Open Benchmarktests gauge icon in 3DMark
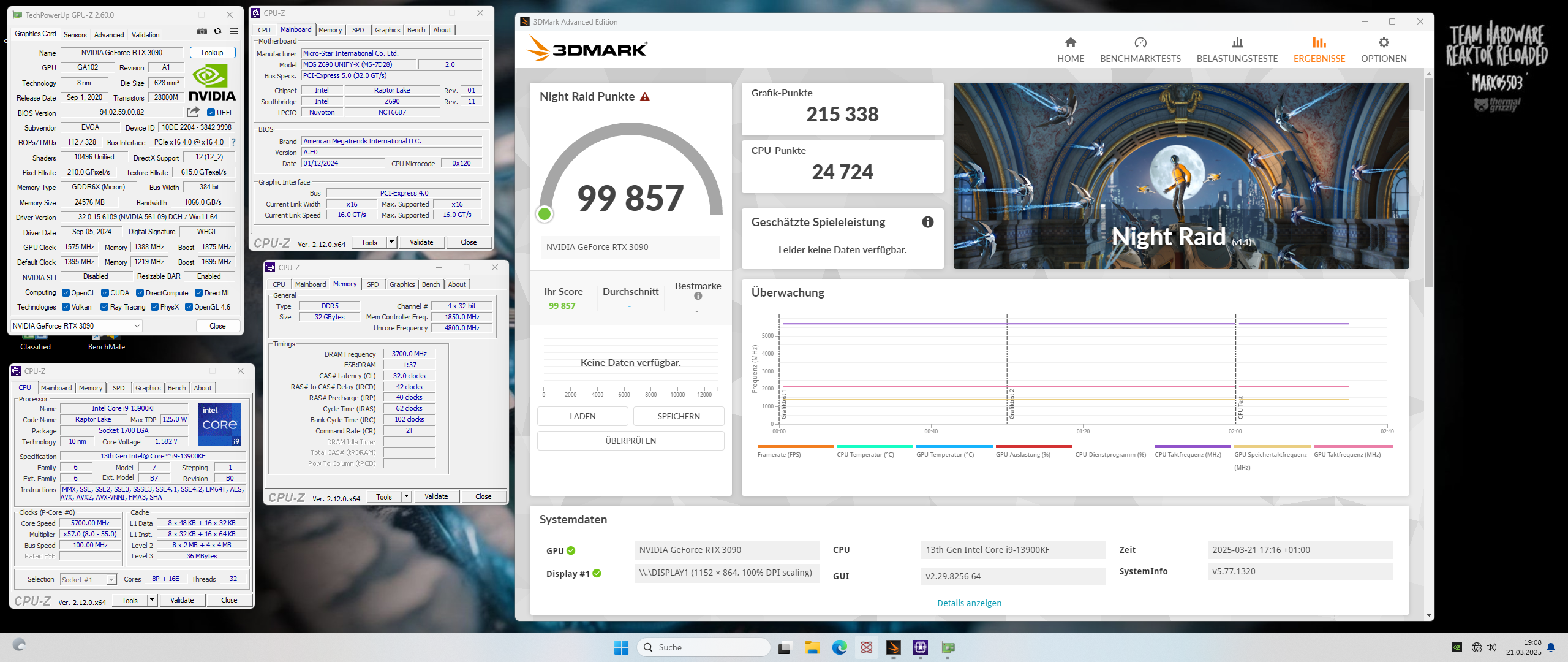The height and width of the screenshot is (662, 1568). click(1140, 42)
